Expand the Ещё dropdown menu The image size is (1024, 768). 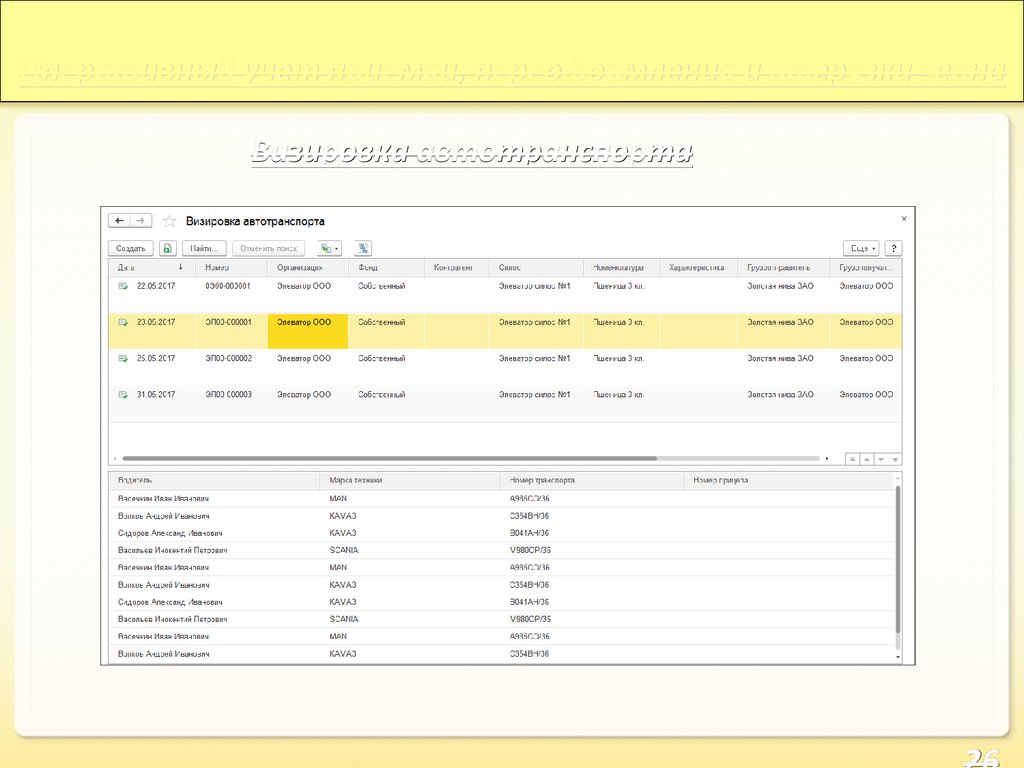click(x=860, y=248)
